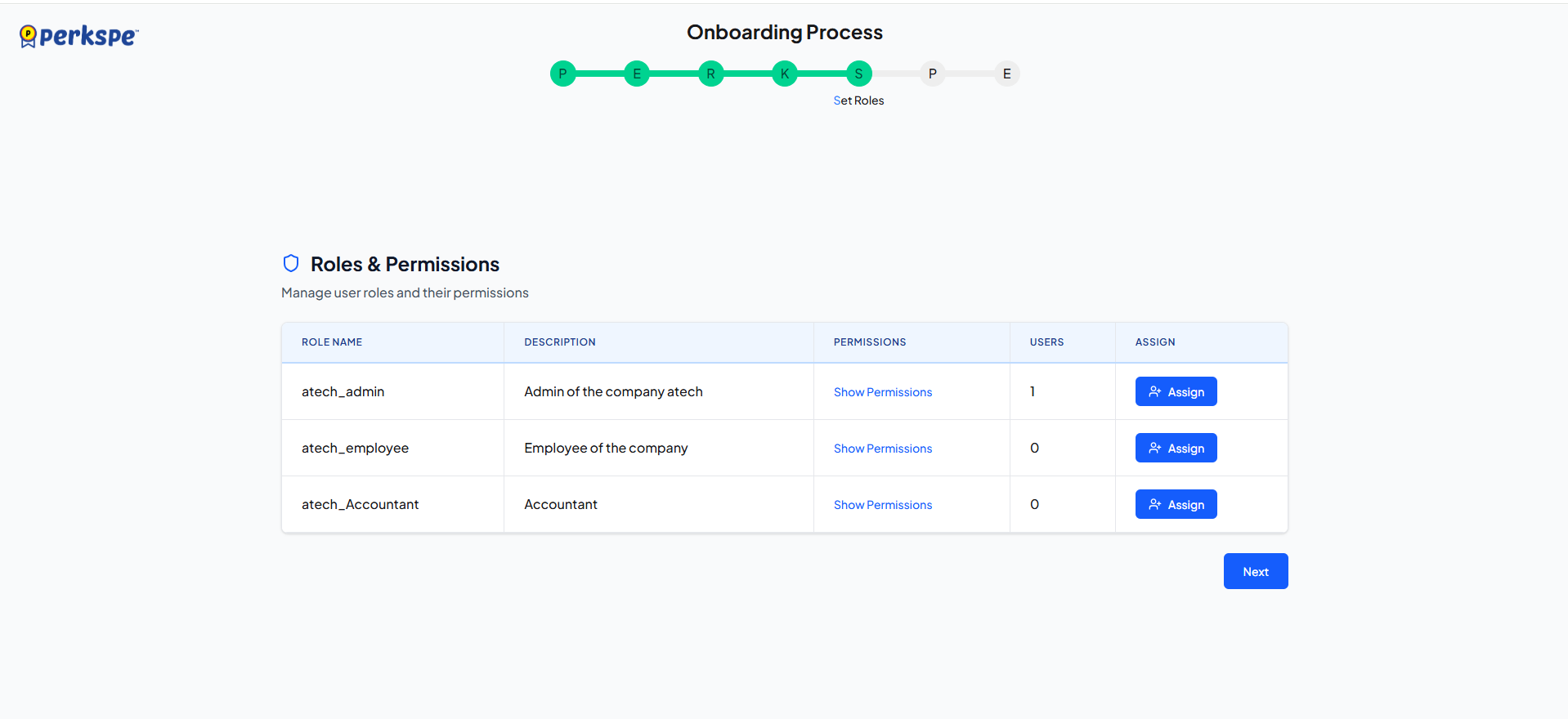Click the Role Name column header
The image size is (1568, 719).
pos(332,342)
